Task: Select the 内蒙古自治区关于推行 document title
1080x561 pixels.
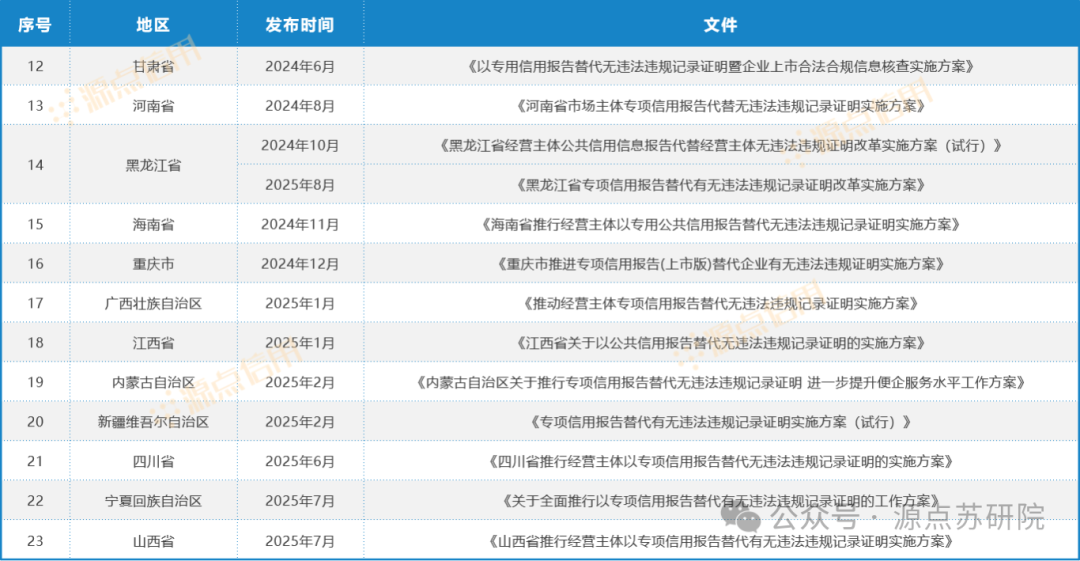Action: [720, 382]
